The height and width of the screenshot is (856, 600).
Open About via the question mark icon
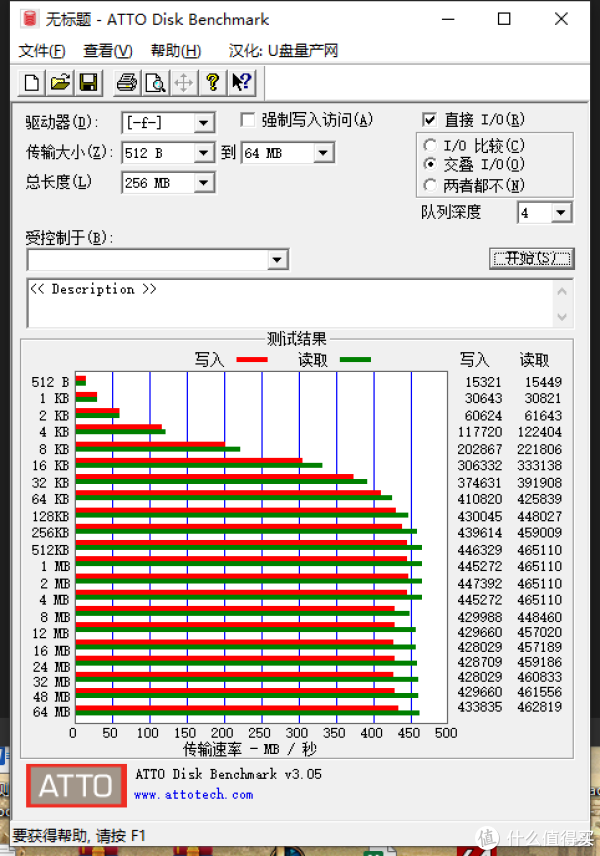212,83
